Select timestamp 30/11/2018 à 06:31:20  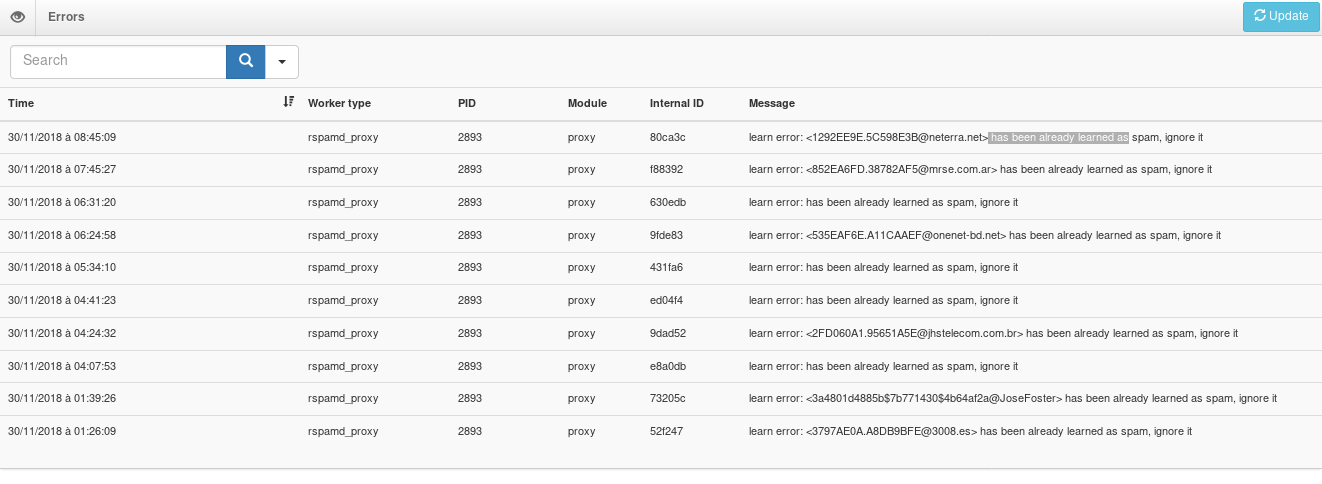click(x=62, y=203)
